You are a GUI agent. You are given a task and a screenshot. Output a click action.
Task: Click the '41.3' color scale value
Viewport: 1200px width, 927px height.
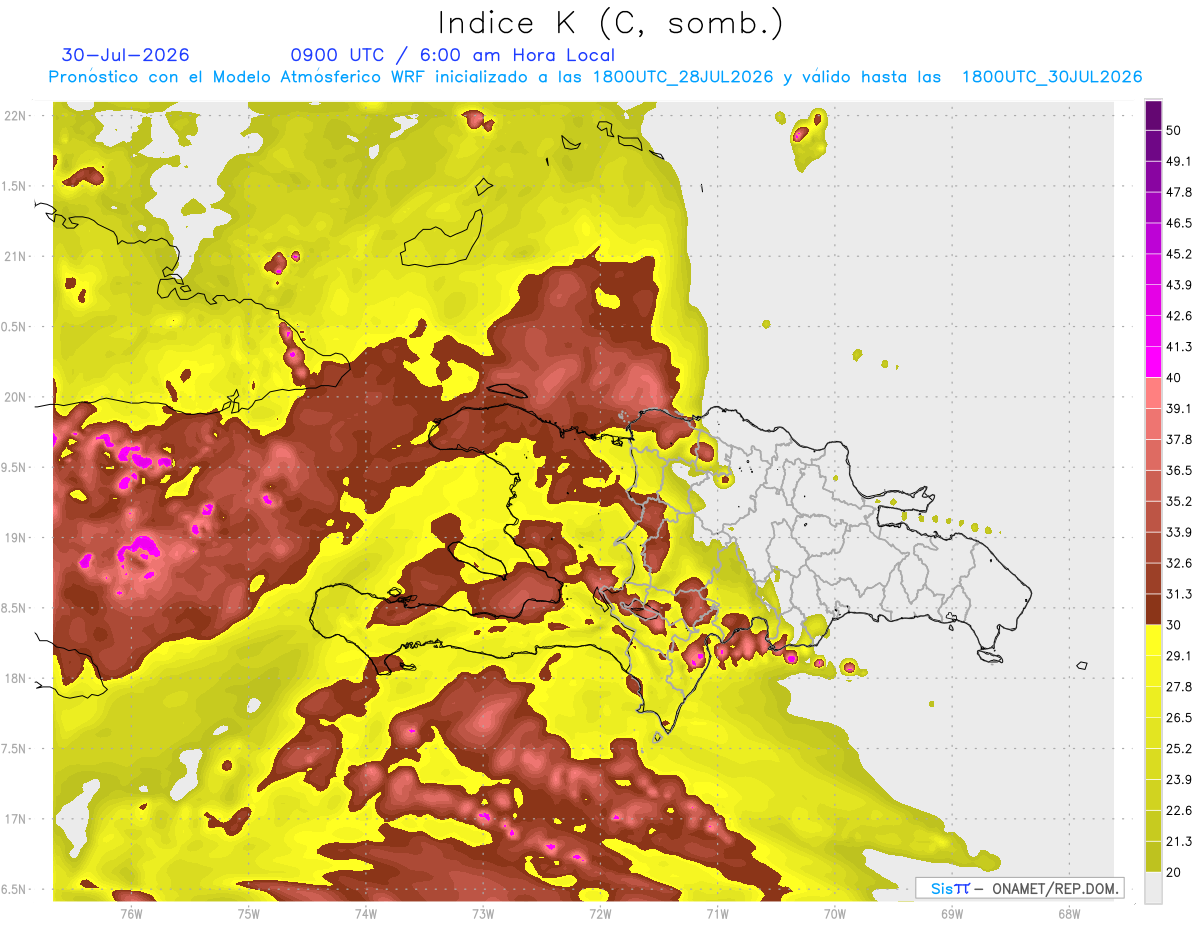coord(1179,347)
